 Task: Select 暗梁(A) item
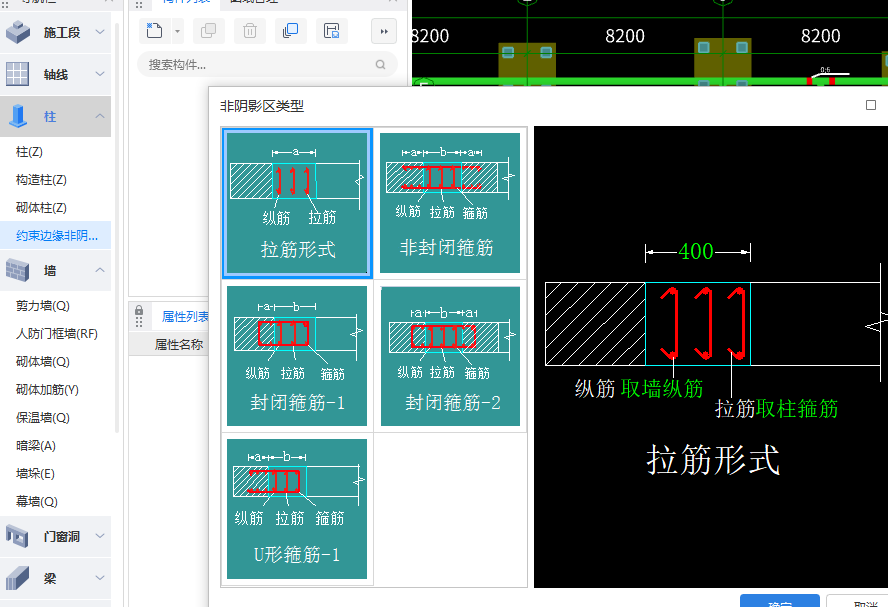pyautogui.click(x=36, y=446)
